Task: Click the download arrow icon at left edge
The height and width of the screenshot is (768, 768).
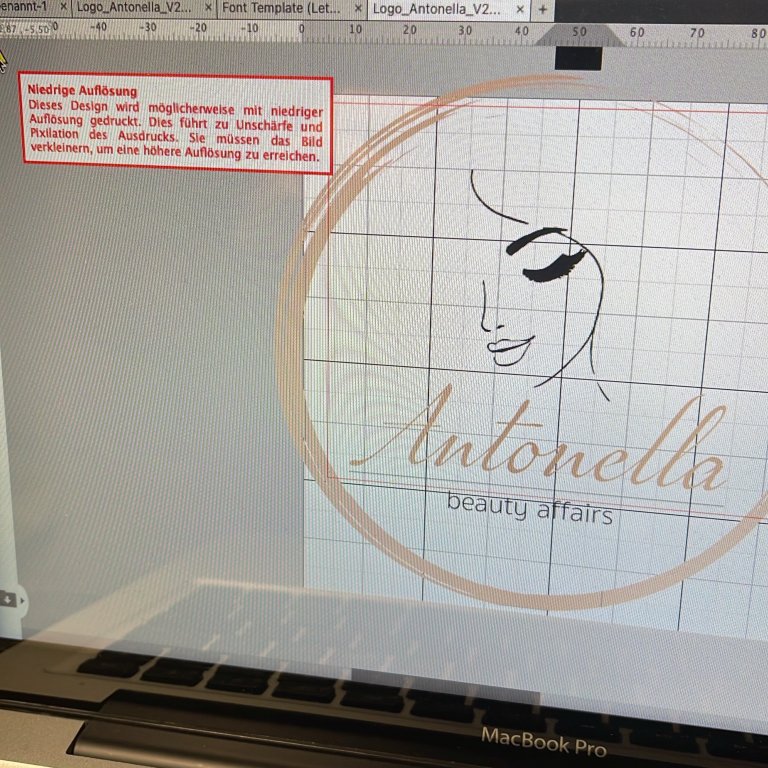Action: click(8, 598)
